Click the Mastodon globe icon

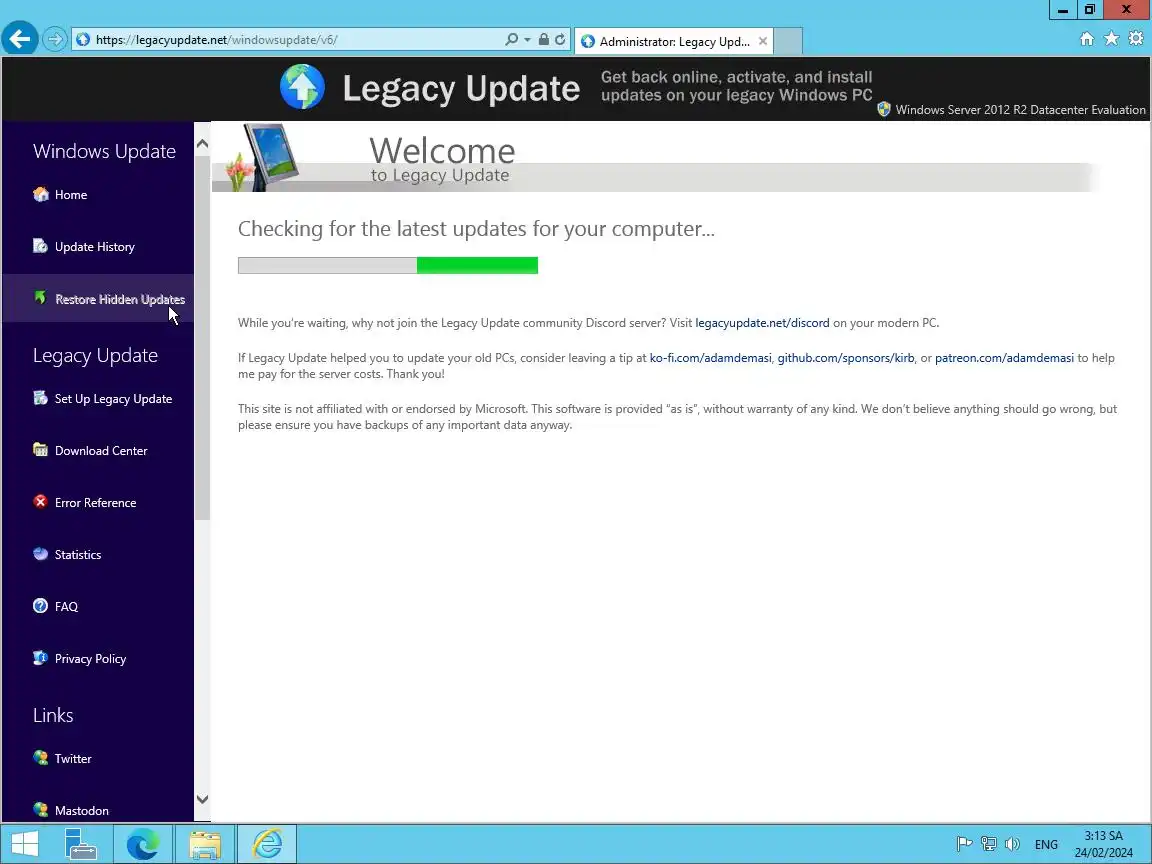pos(40,810)
